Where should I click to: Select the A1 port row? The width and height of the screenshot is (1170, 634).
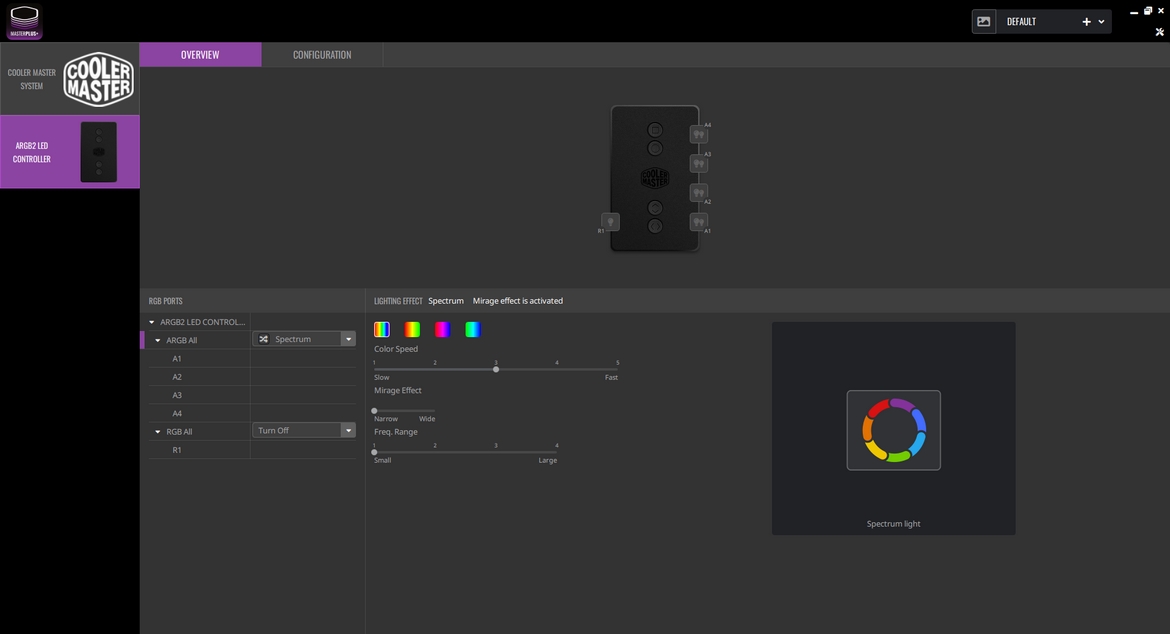252,359
